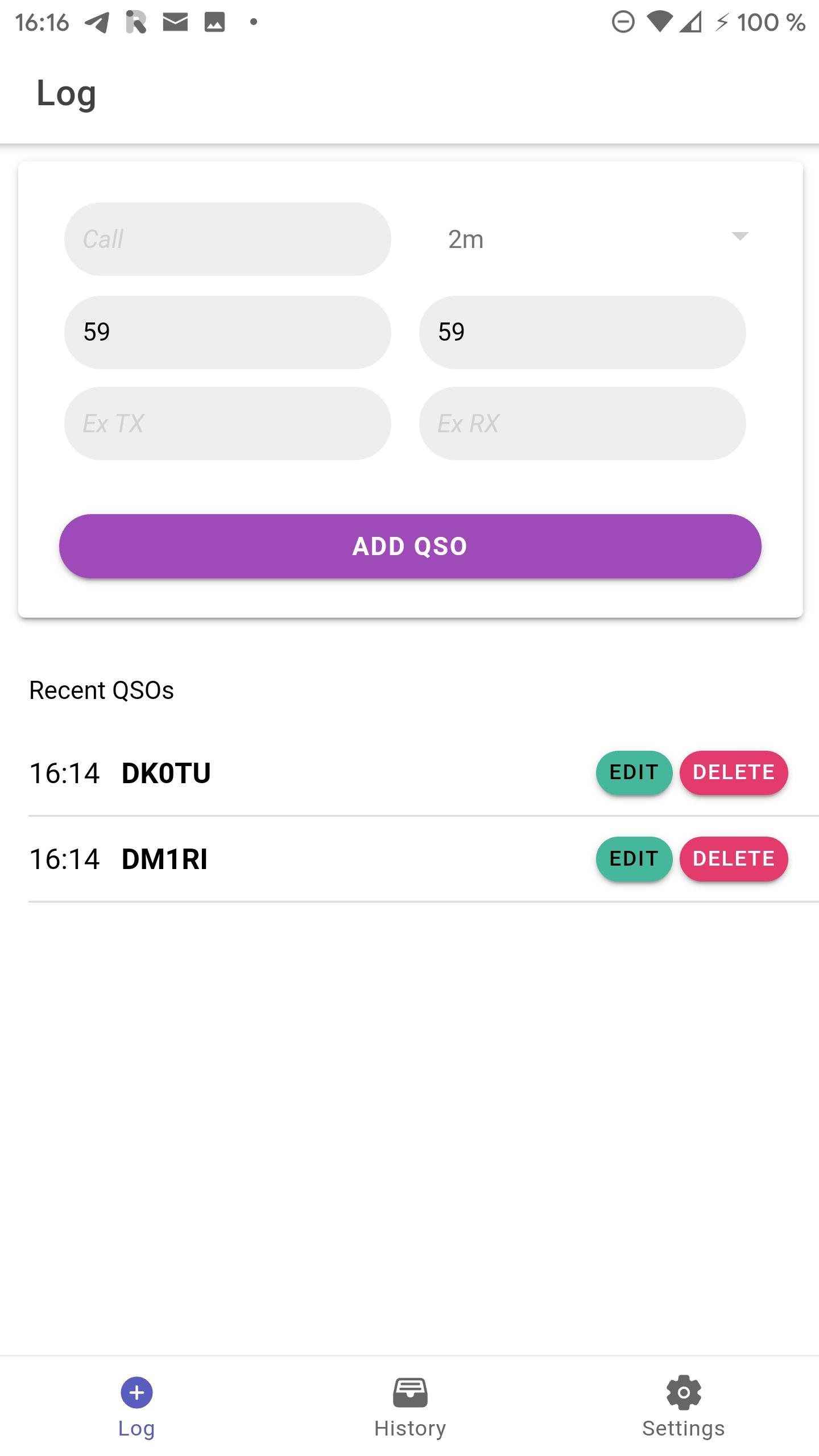Tap the Wi-Fi signal icon in status bar
819x1456 pixels.
pyautogui.click(x=659, y=23)
